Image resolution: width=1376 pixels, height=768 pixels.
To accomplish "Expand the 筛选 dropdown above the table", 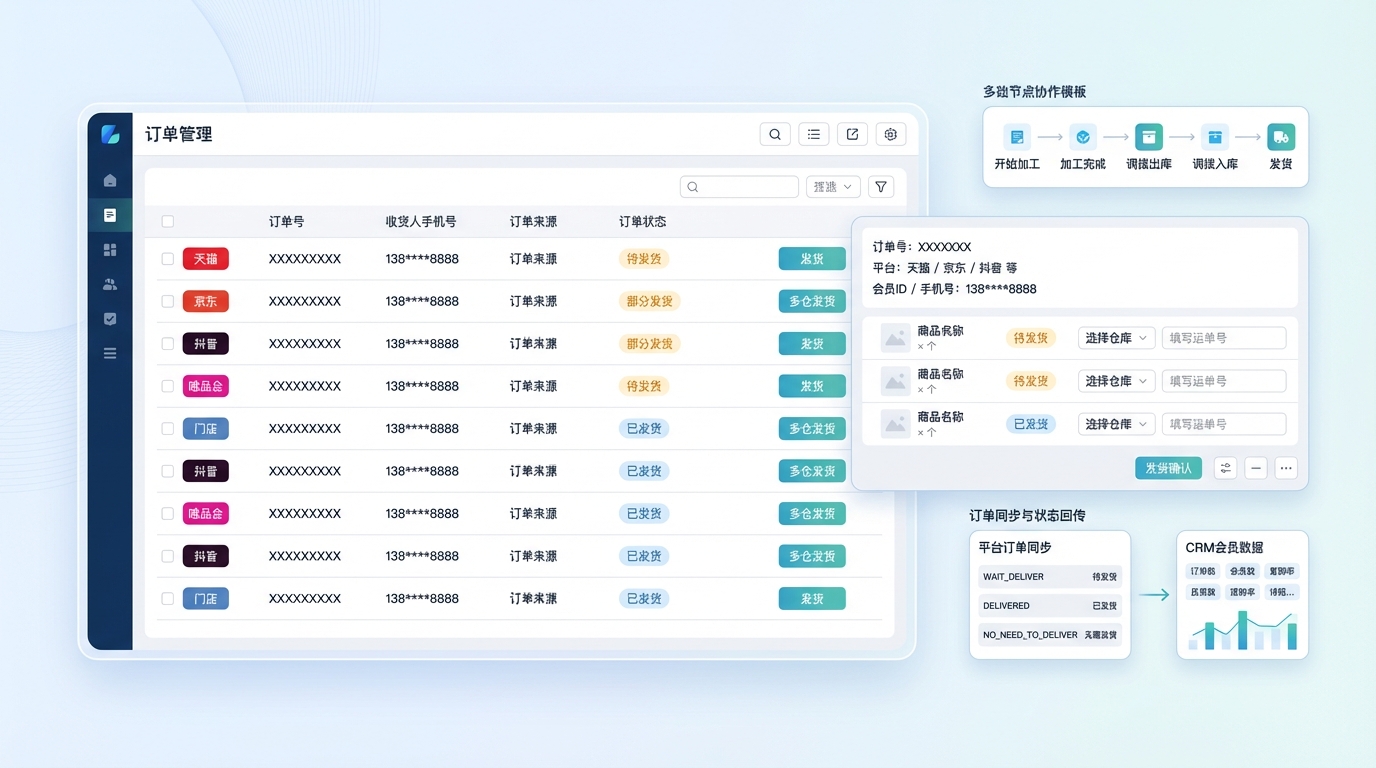I will pos(832,187).
